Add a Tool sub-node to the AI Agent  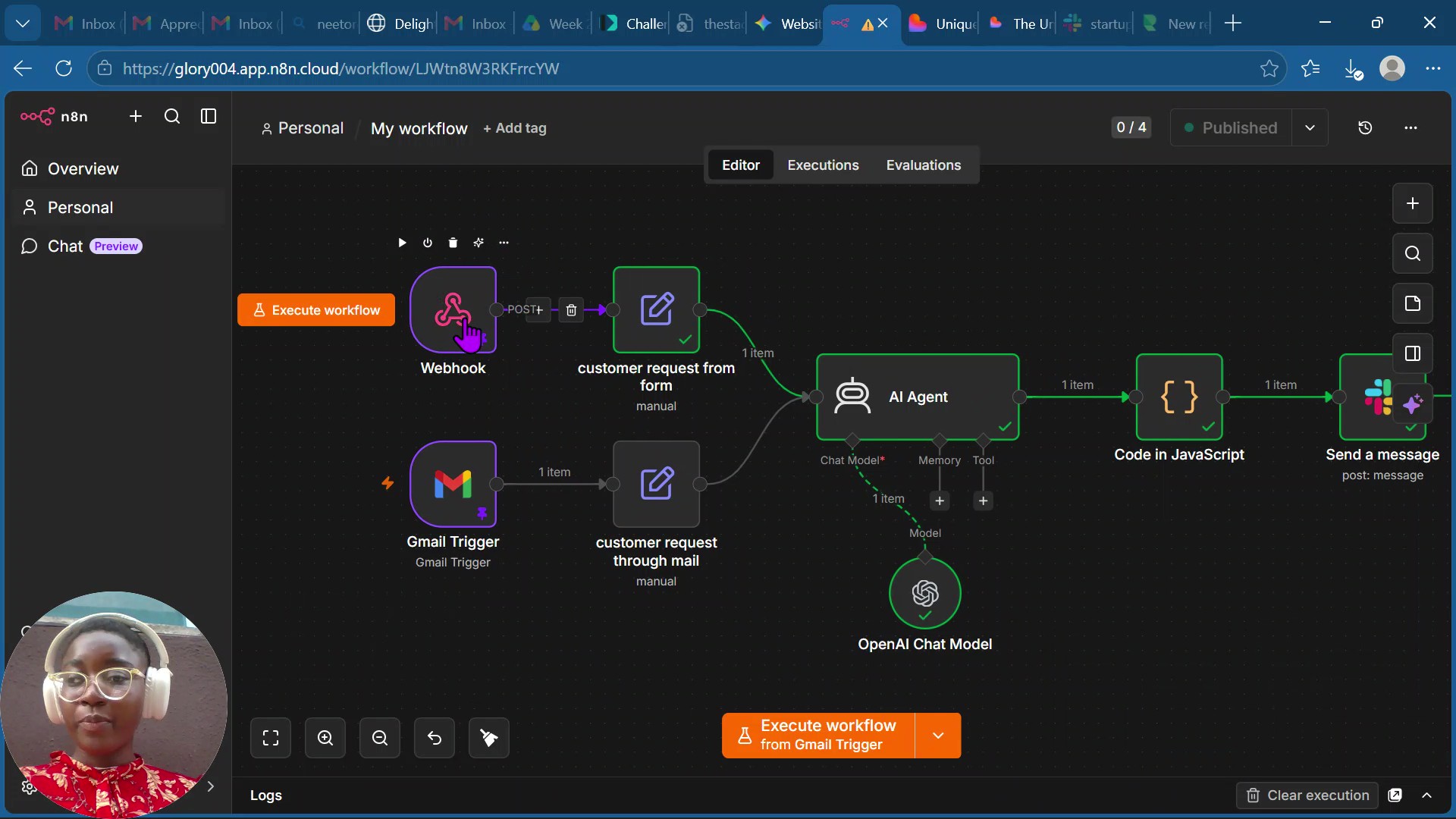pyautogui.click(x=984, y=500)
